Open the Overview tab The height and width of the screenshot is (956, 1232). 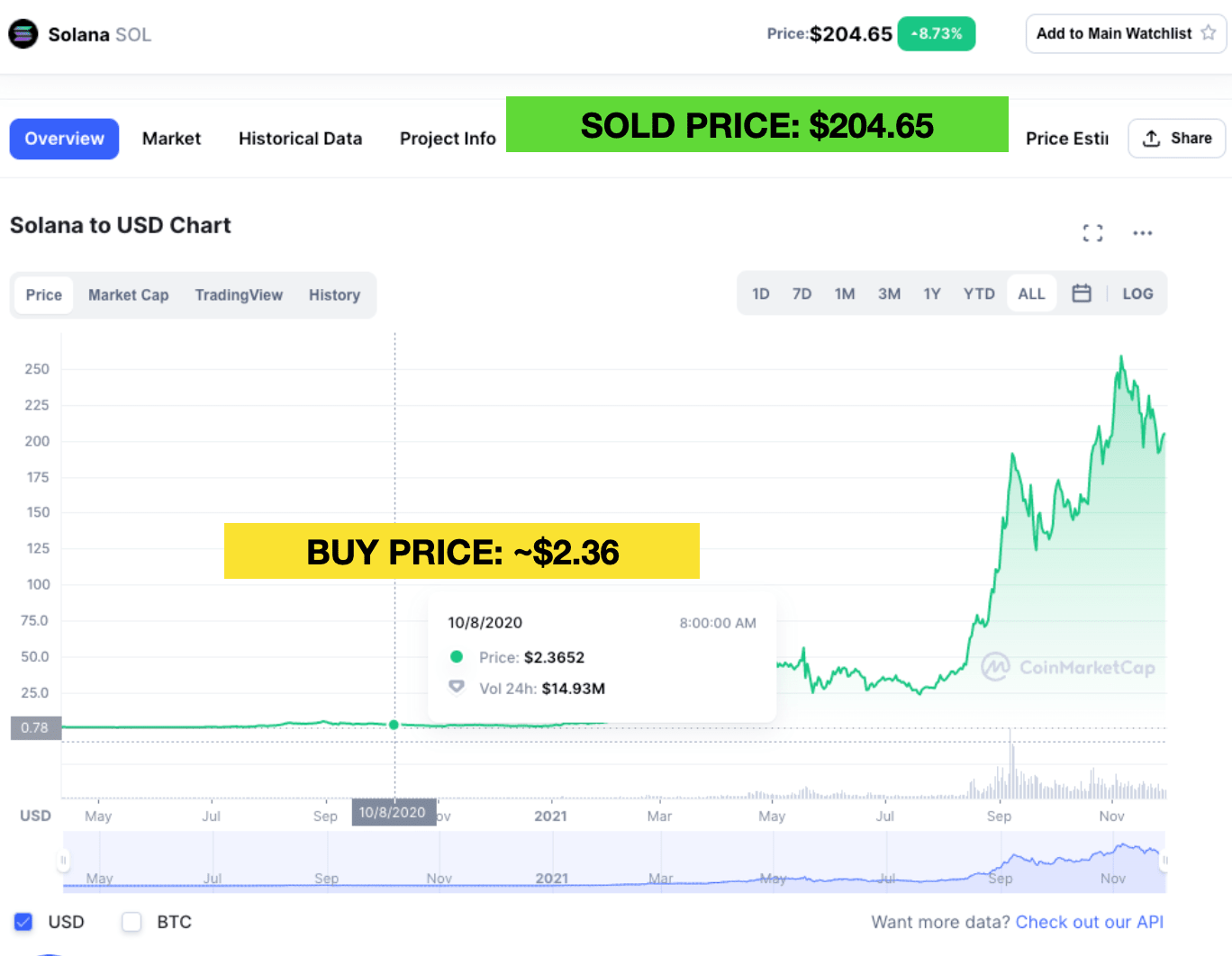click(x=64, y=139)
